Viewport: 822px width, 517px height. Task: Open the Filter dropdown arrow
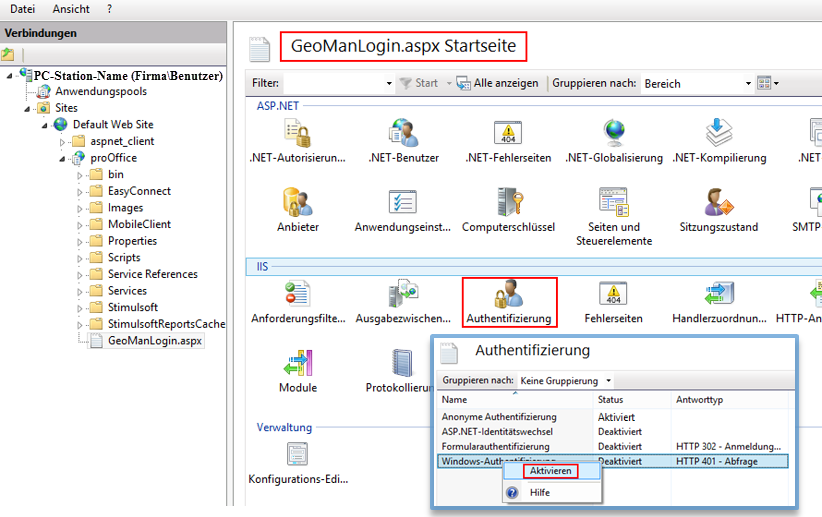pyautogui.click(x=388, y=83)
